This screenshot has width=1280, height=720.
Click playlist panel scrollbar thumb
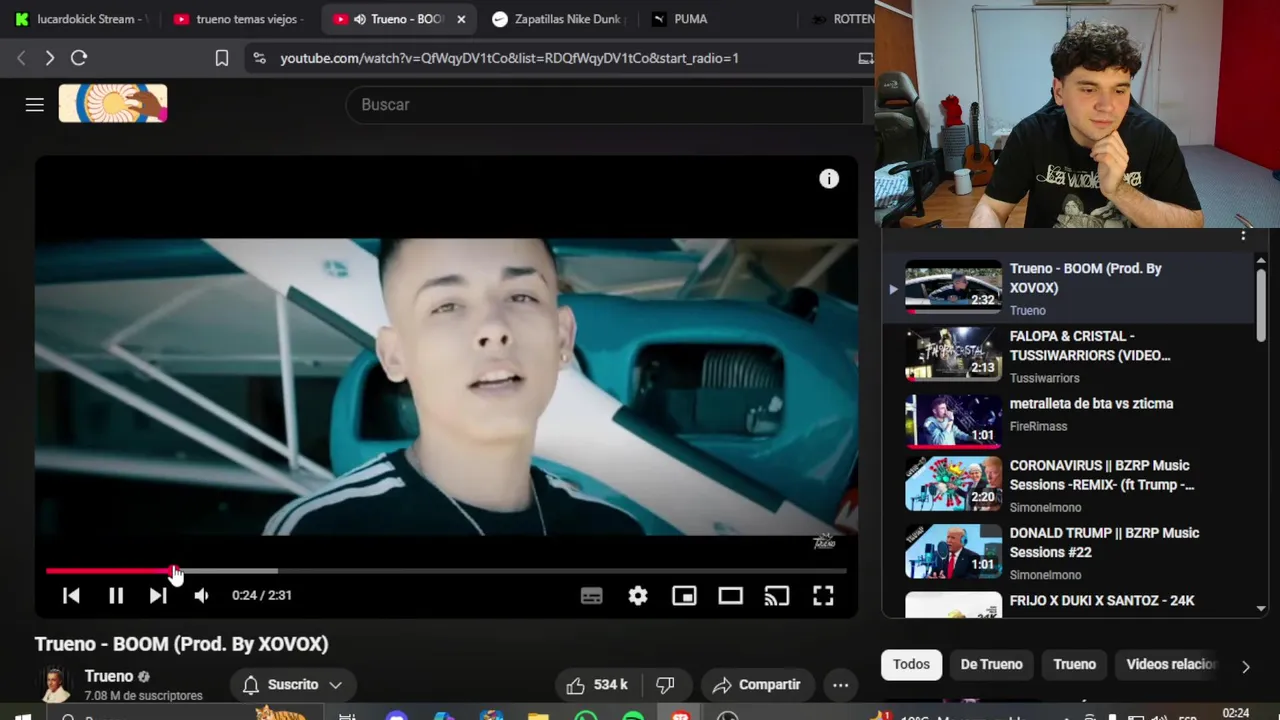pos(1261,305)
